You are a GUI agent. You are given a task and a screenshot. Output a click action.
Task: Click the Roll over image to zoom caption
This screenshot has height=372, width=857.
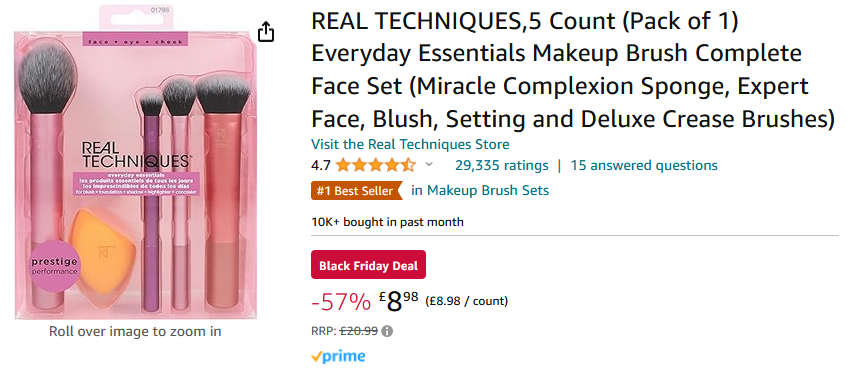pyautogui.click(x=135, y=331)
